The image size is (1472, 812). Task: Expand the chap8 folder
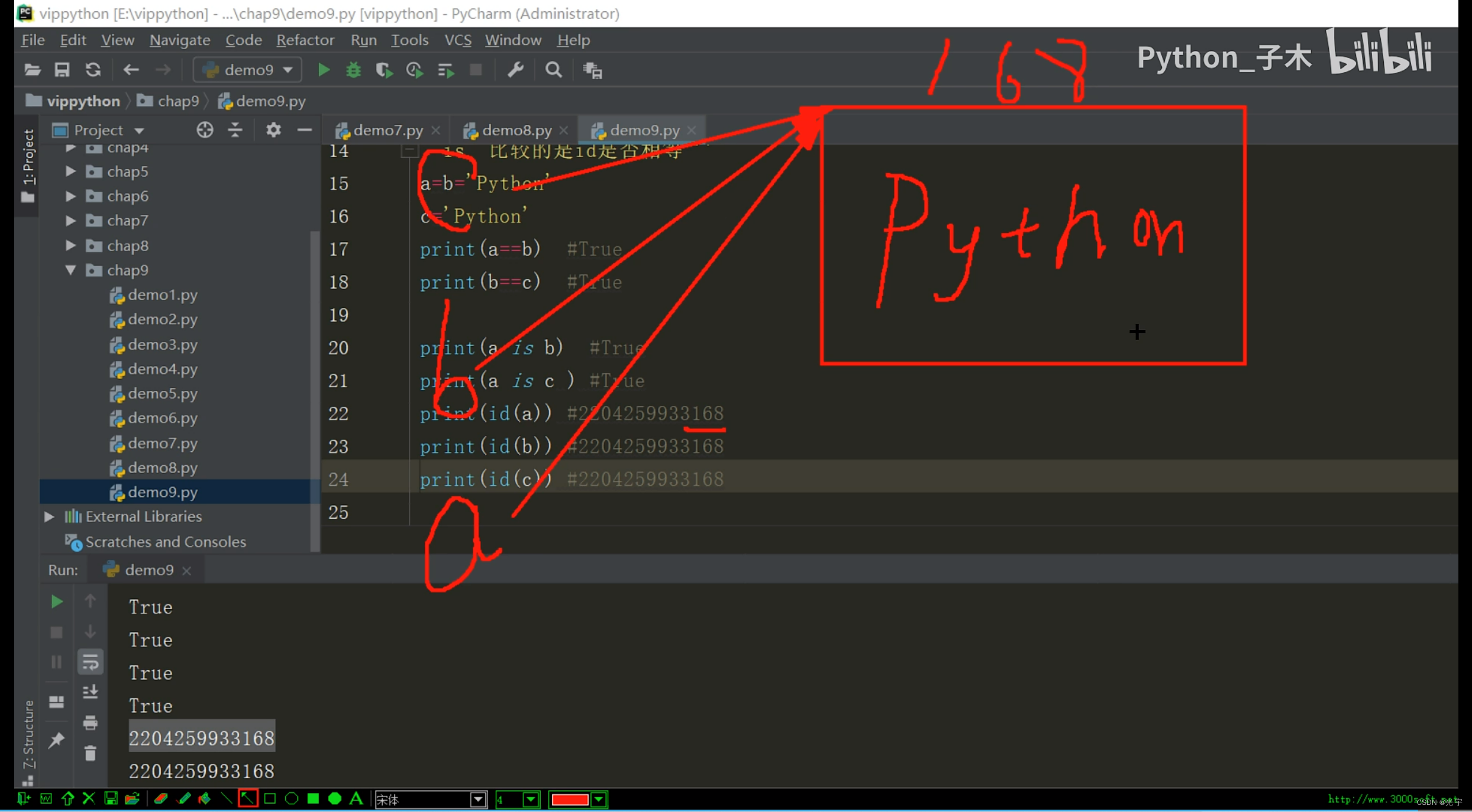pyautogui.click(x=70, y=245)
